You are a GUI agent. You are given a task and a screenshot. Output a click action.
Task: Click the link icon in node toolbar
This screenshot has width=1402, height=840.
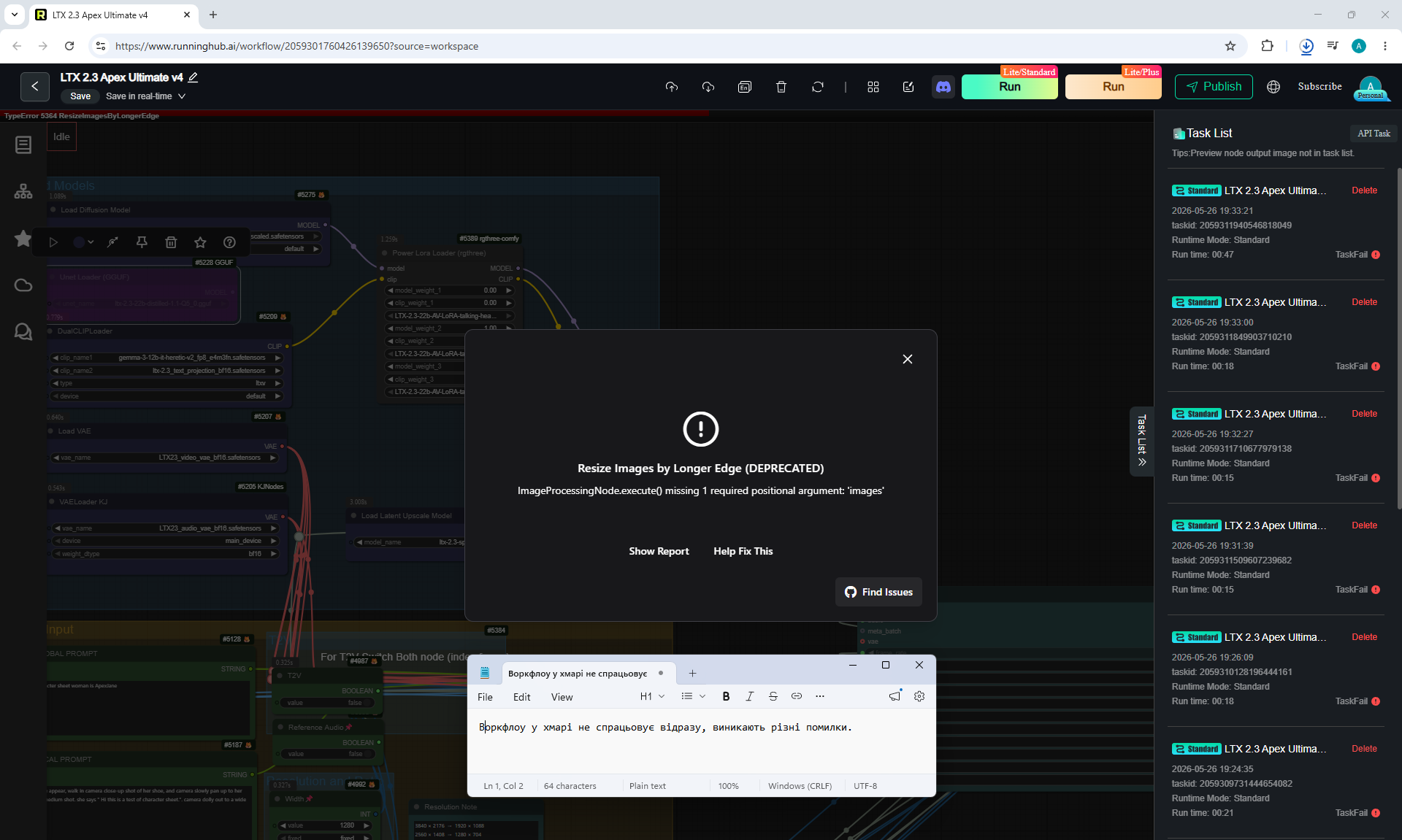[112, 242]
